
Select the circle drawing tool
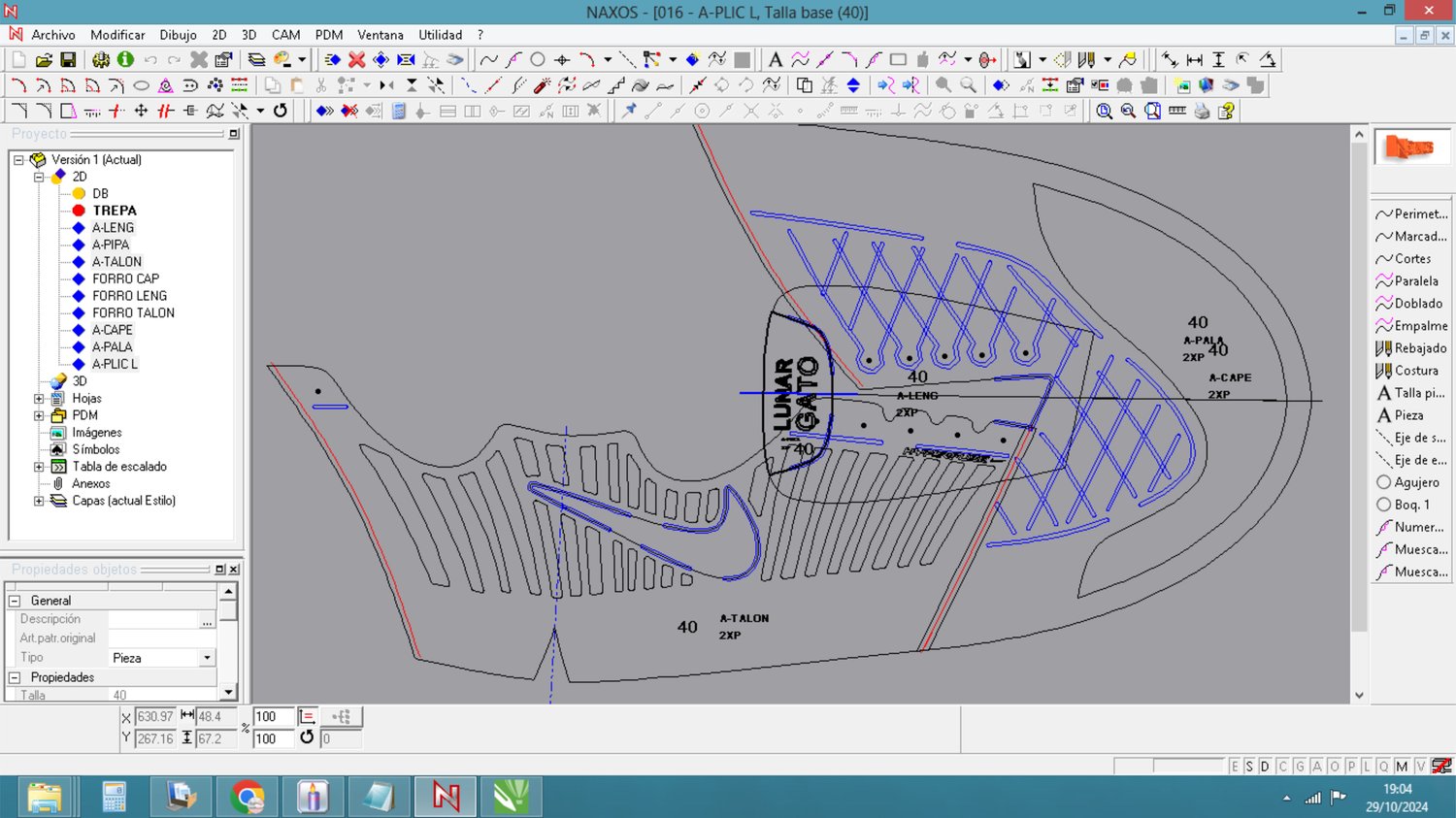point(538,60)
